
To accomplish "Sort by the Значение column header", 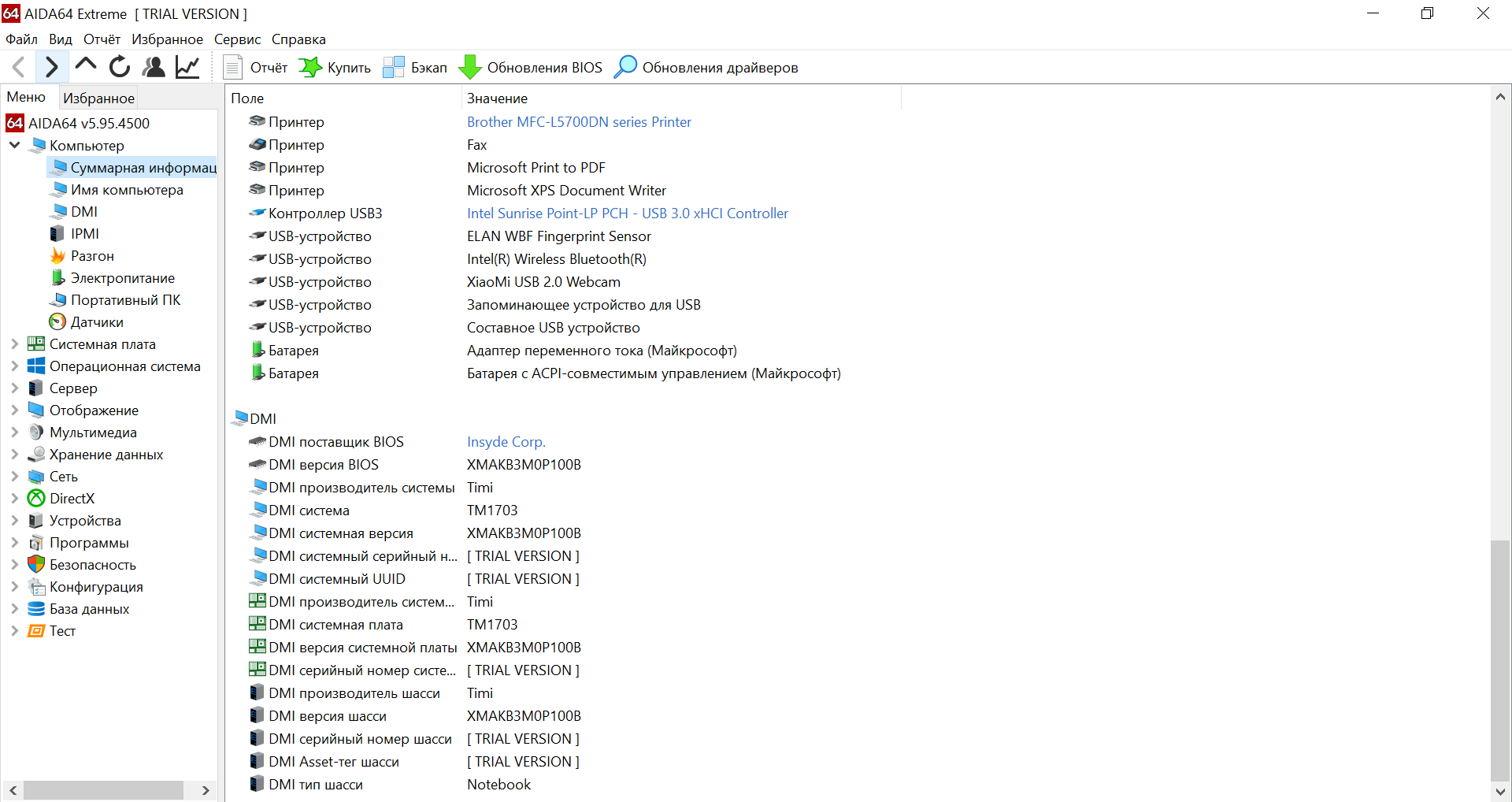I will tap(681, 98).
